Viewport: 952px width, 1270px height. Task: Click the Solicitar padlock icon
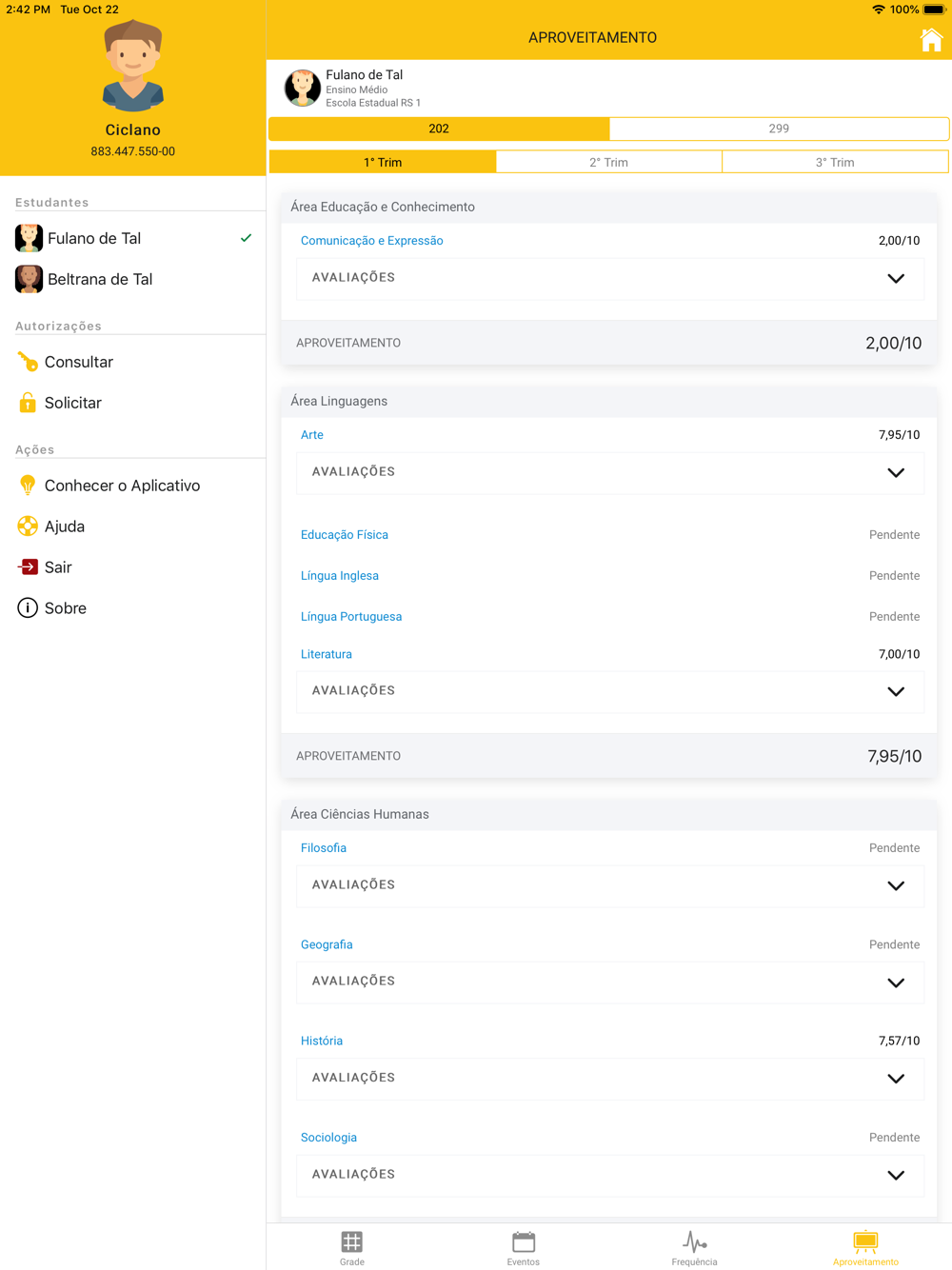[28, 403]
